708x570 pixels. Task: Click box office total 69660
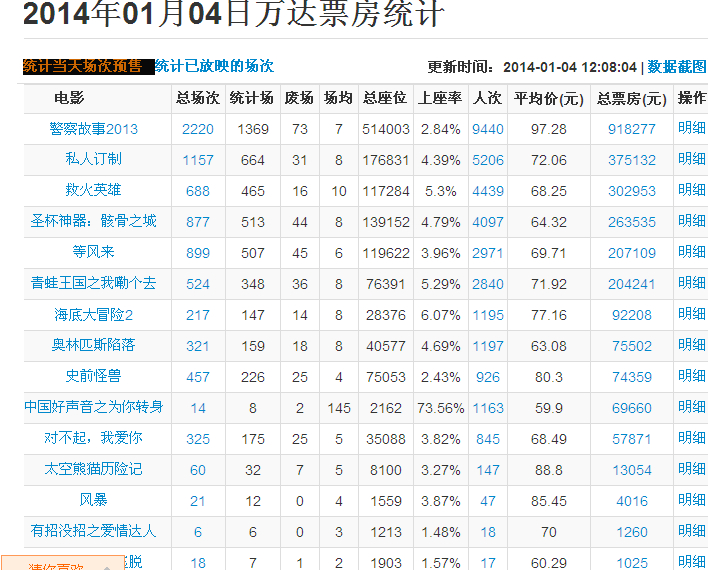pyautogui.click(x=632, y=408)
